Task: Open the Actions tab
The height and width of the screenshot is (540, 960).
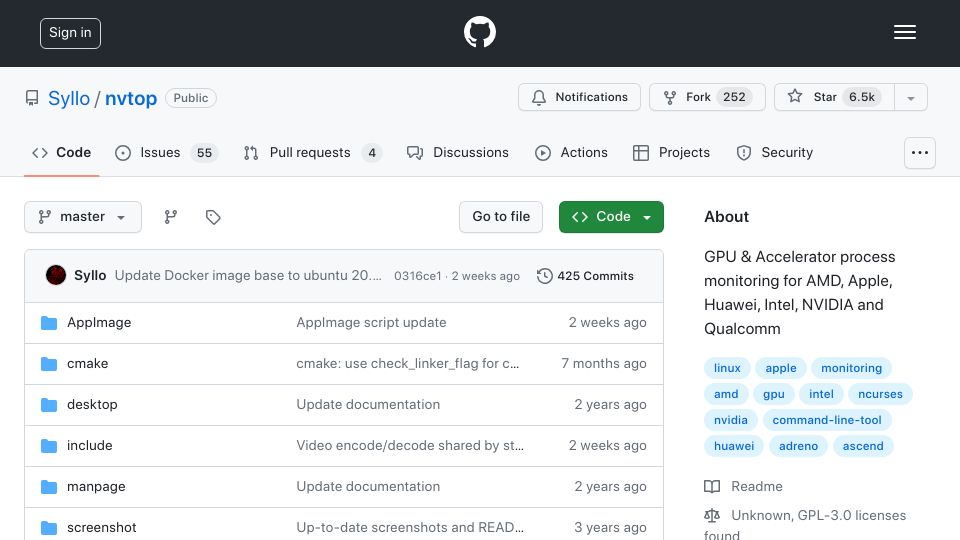Action: [x=571, y=152]
